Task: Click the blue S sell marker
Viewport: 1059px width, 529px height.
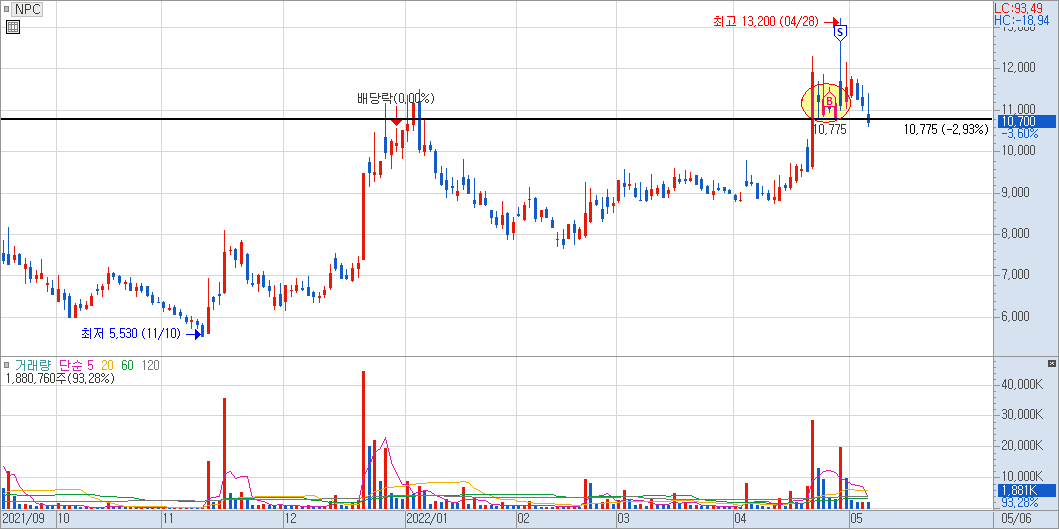Action: pyautogui.click(x=840, y=32)
